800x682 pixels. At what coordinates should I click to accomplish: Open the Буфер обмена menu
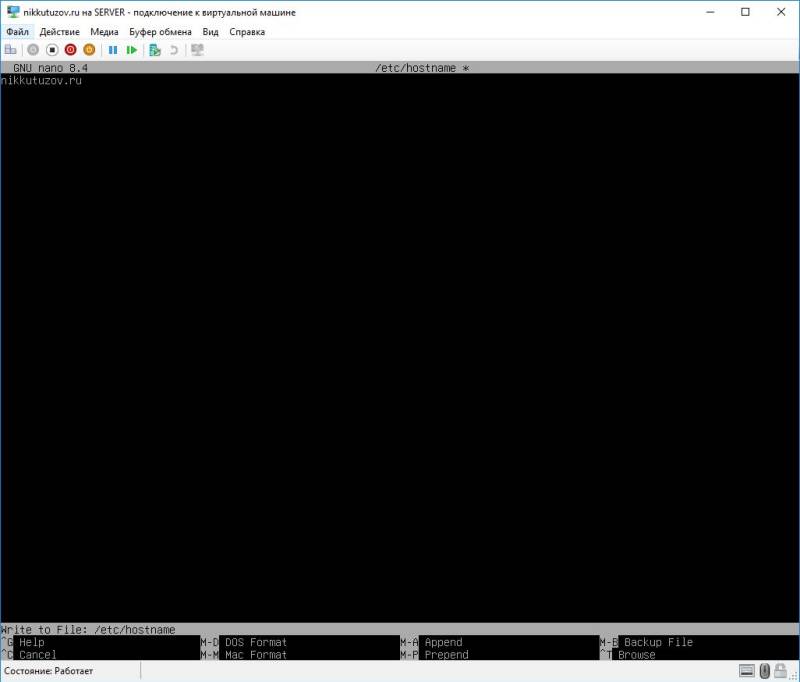pos(159,31)
